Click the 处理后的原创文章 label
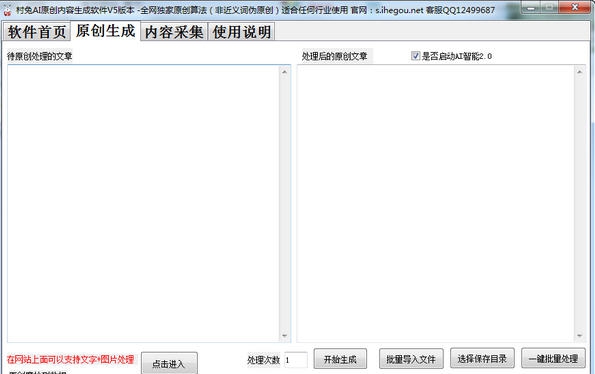Screen dimensions: 595x374 coord(334,56)
